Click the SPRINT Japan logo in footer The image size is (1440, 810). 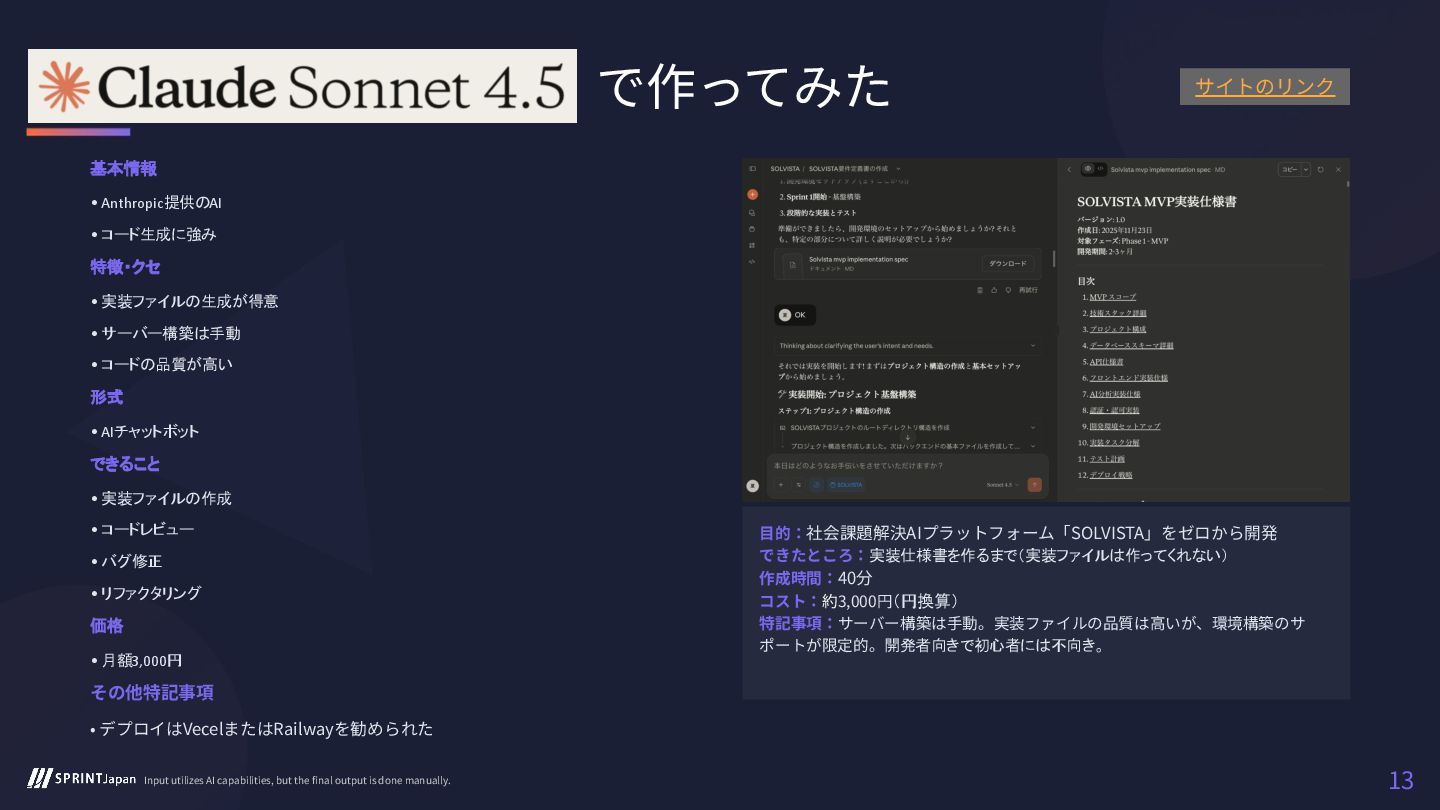82,779
